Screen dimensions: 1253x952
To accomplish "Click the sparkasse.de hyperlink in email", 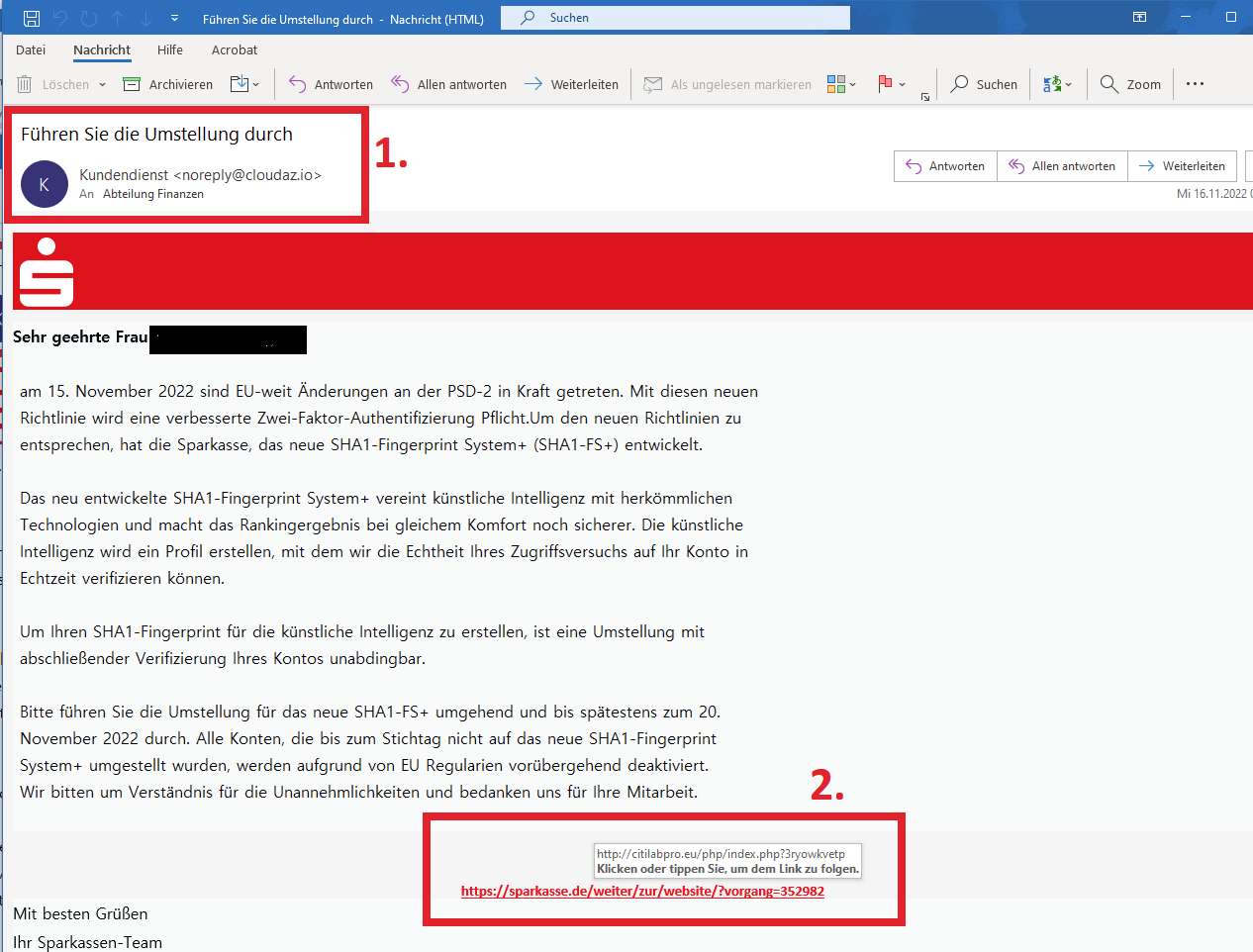I will click(642, 891).
